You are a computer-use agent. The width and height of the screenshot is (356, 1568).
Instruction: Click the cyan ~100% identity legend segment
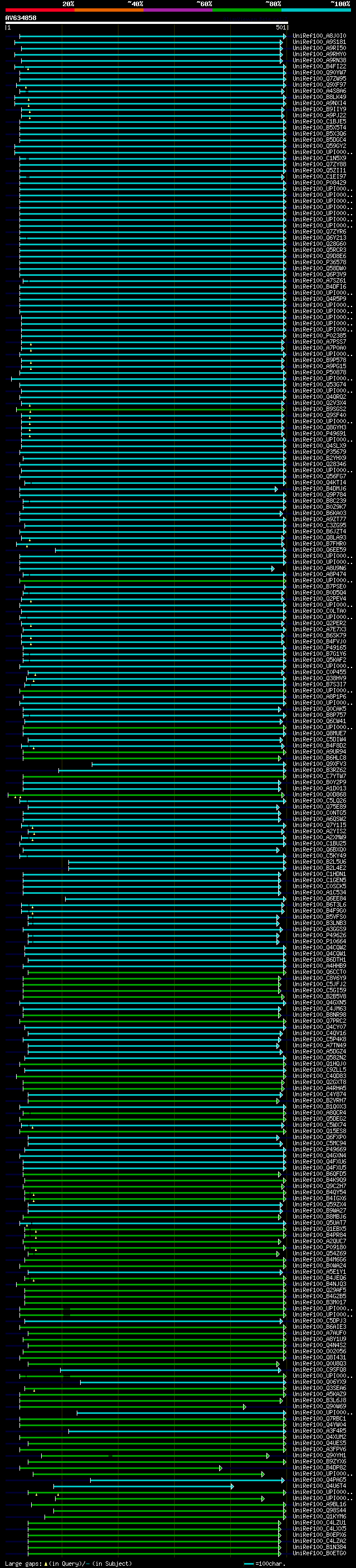click(316, 10)
